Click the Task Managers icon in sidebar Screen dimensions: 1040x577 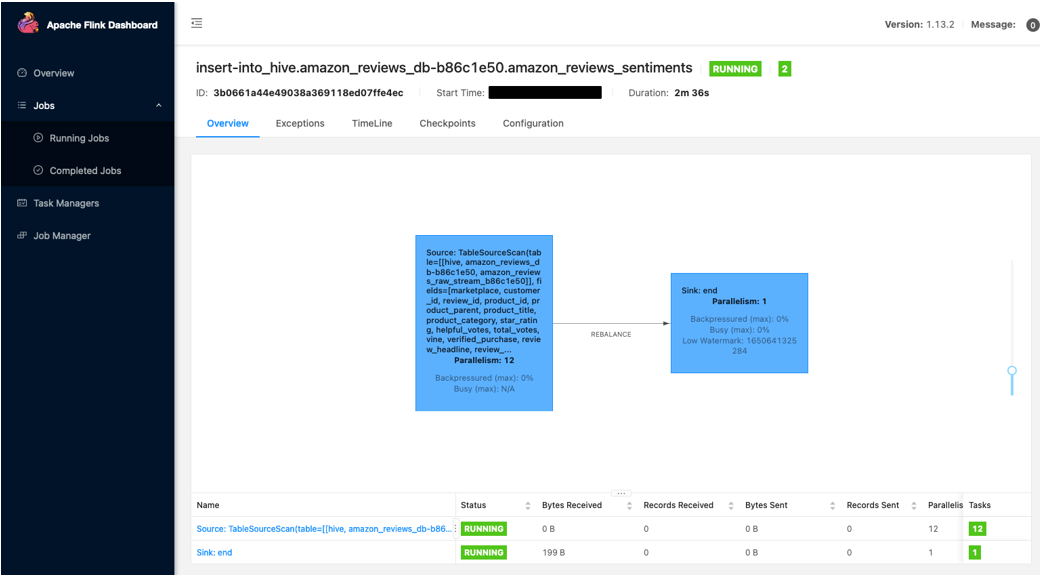point(22,203)
